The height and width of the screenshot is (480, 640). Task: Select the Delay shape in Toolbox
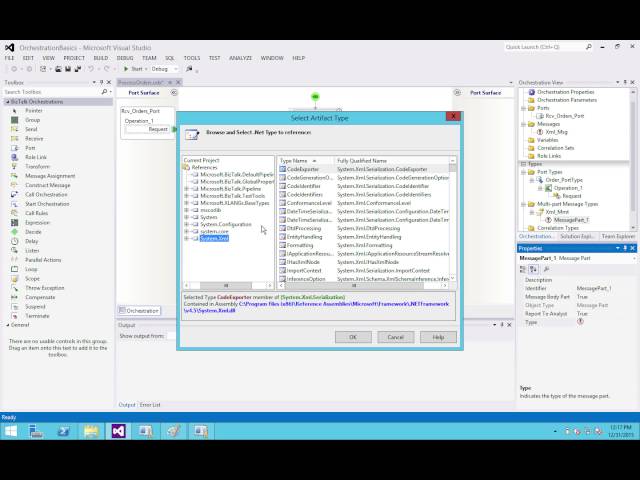point(31,241)
